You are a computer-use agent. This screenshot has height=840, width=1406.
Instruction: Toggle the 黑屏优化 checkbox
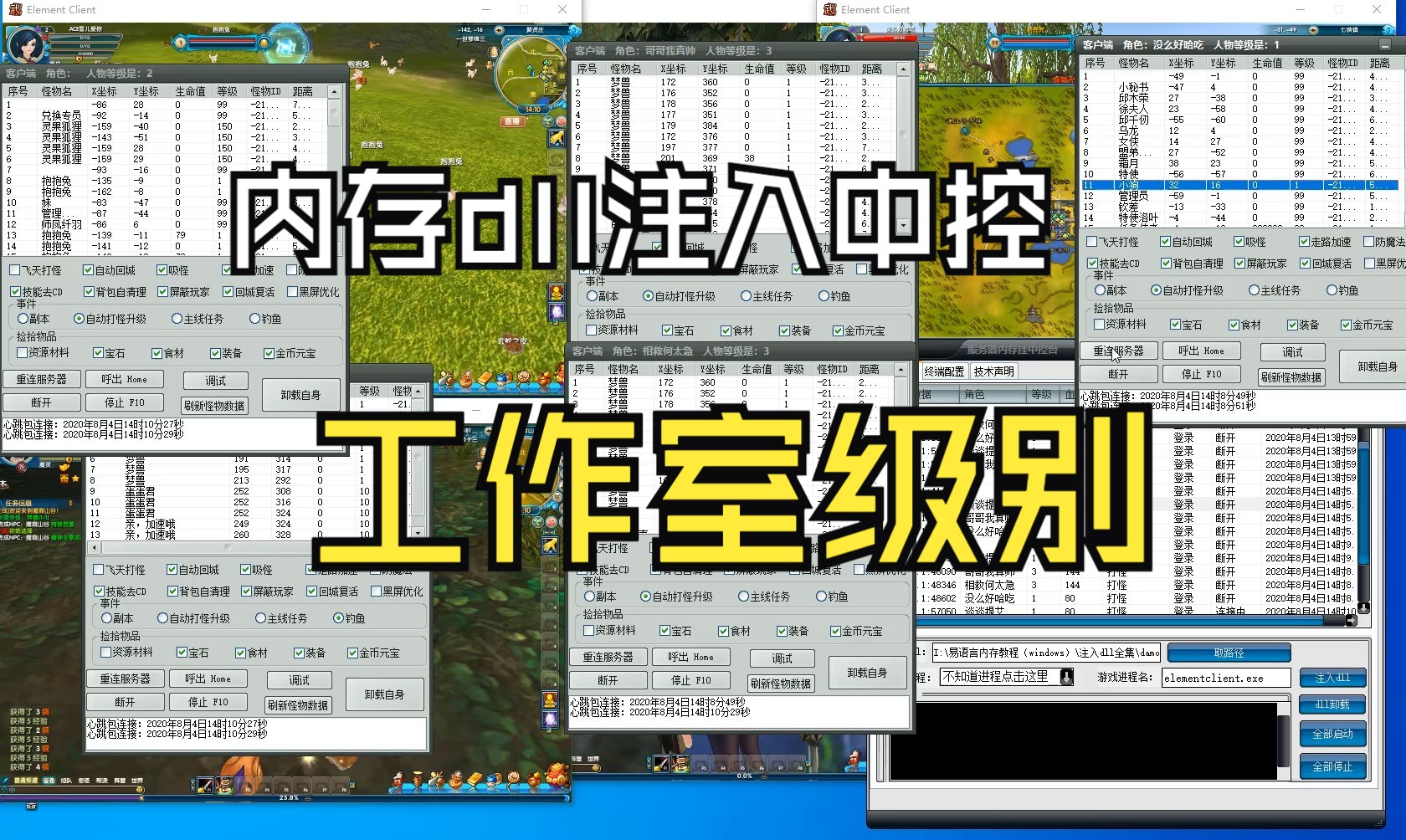pos(292,291)
